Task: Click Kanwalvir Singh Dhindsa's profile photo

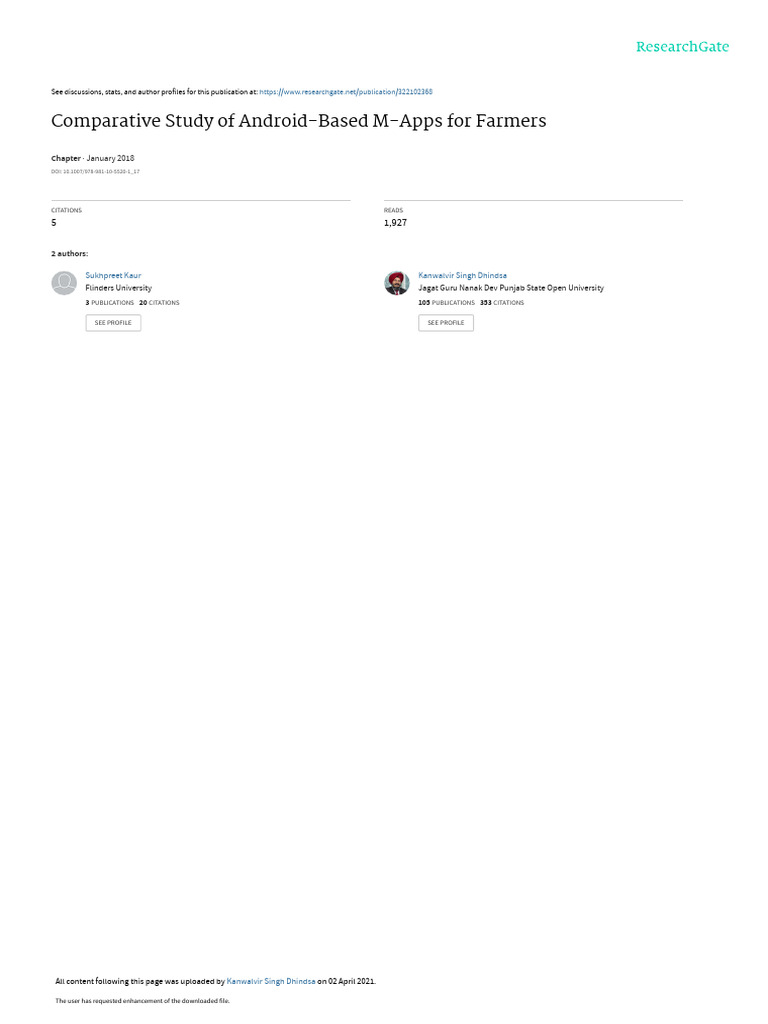Action: coord(396,283)
